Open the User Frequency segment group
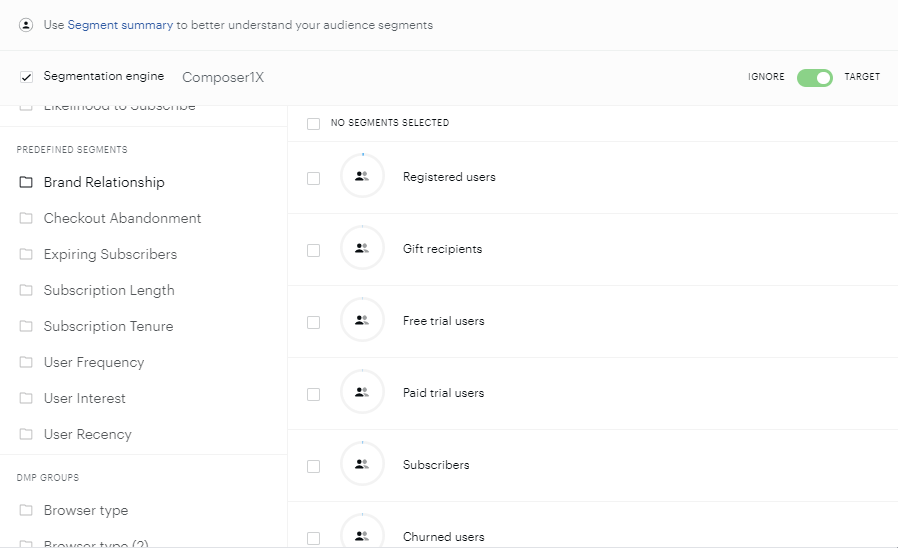 [94, 362]
